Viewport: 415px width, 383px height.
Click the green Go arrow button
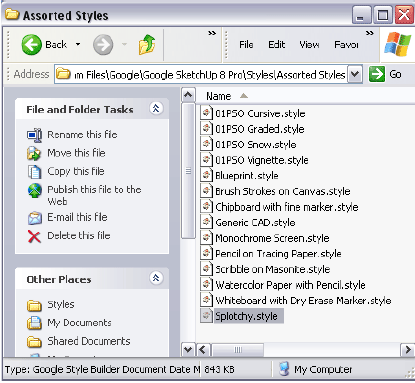377,74
